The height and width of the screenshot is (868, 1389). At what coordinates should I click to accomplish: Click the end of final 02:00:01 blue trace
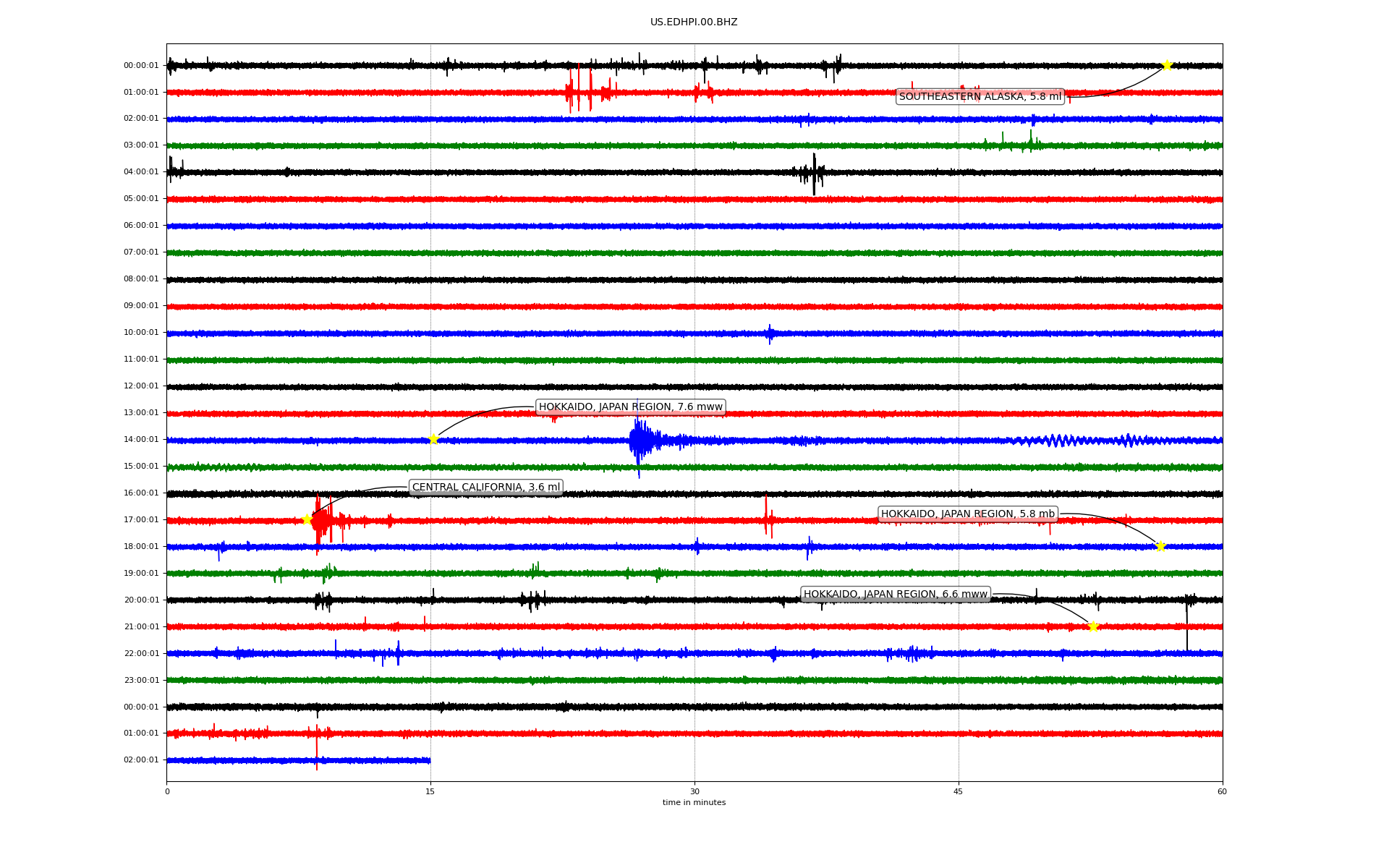429,760
